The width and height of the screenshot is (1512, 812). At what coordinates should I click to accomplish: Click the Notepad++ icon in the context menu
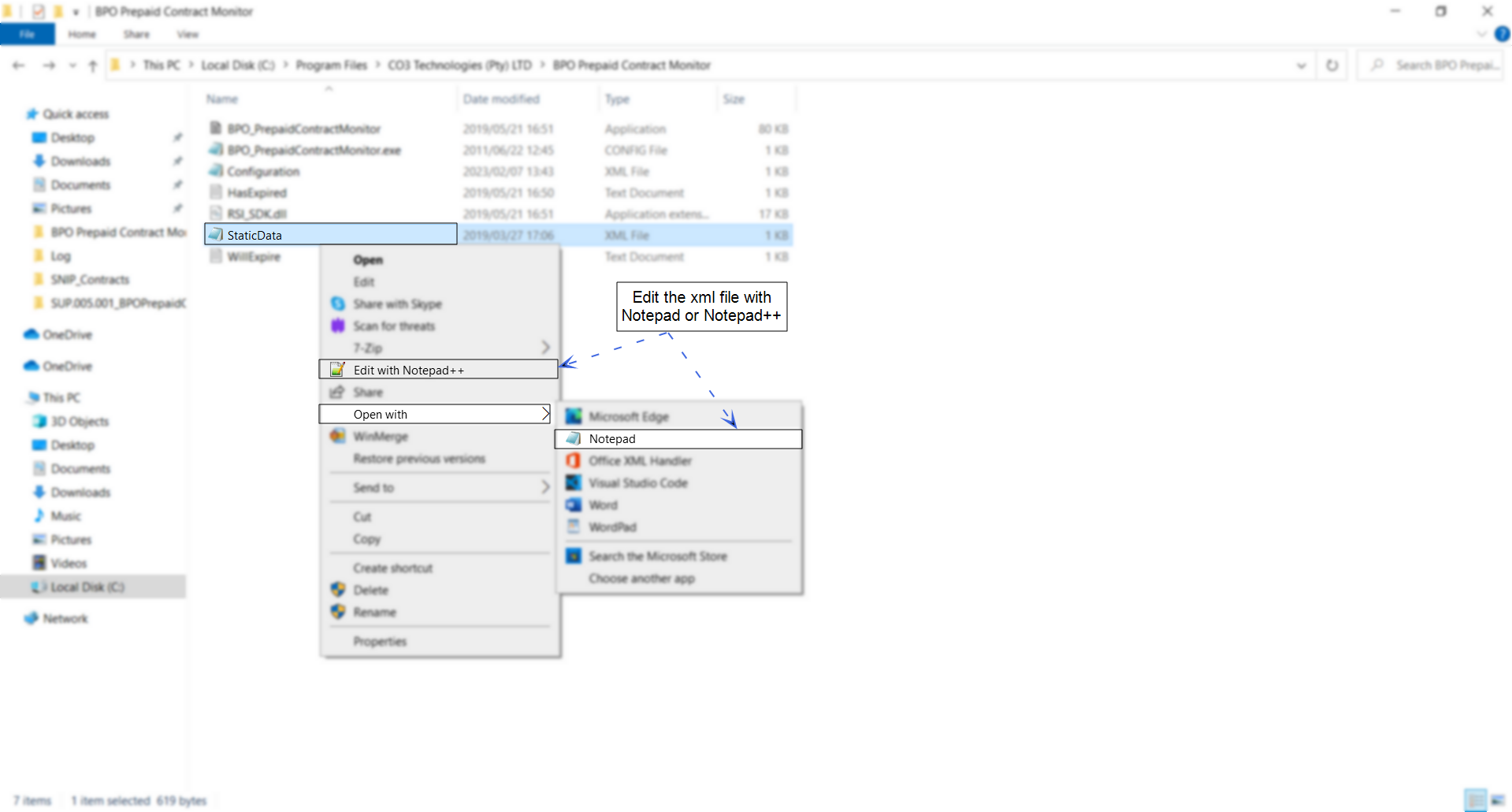pos(338,370)
